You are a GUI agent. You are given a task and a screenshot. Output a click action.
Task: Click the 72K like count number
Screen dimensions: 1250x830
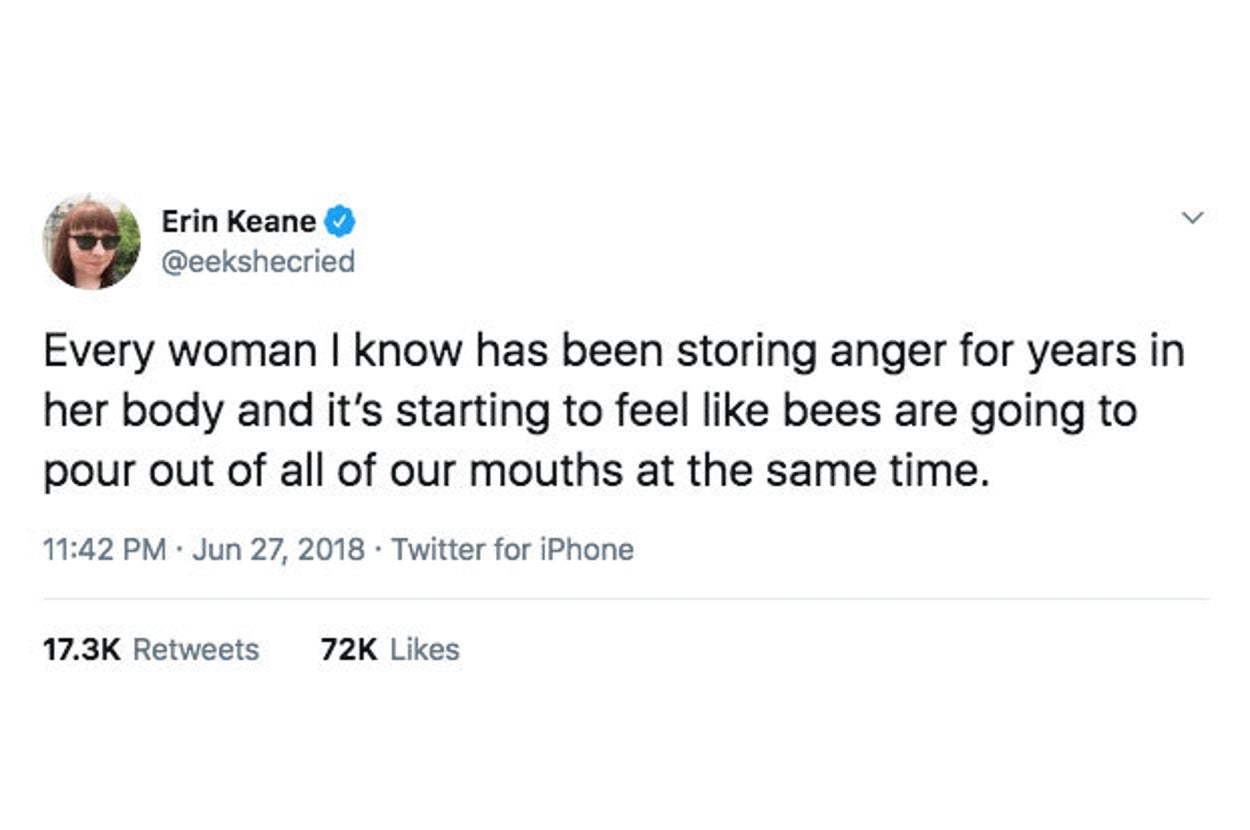coord(349,650)
